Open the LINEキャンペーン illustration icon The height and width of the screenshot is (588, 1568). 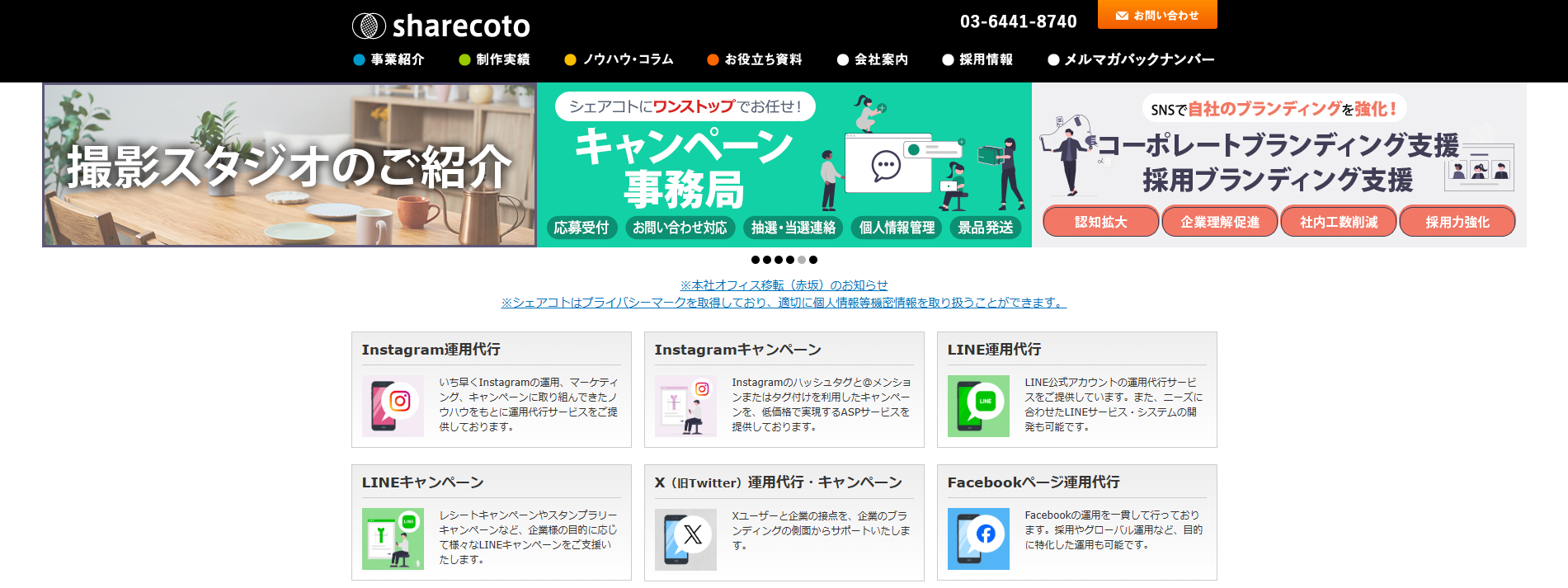pyautogui.click(x=393, y=539)
